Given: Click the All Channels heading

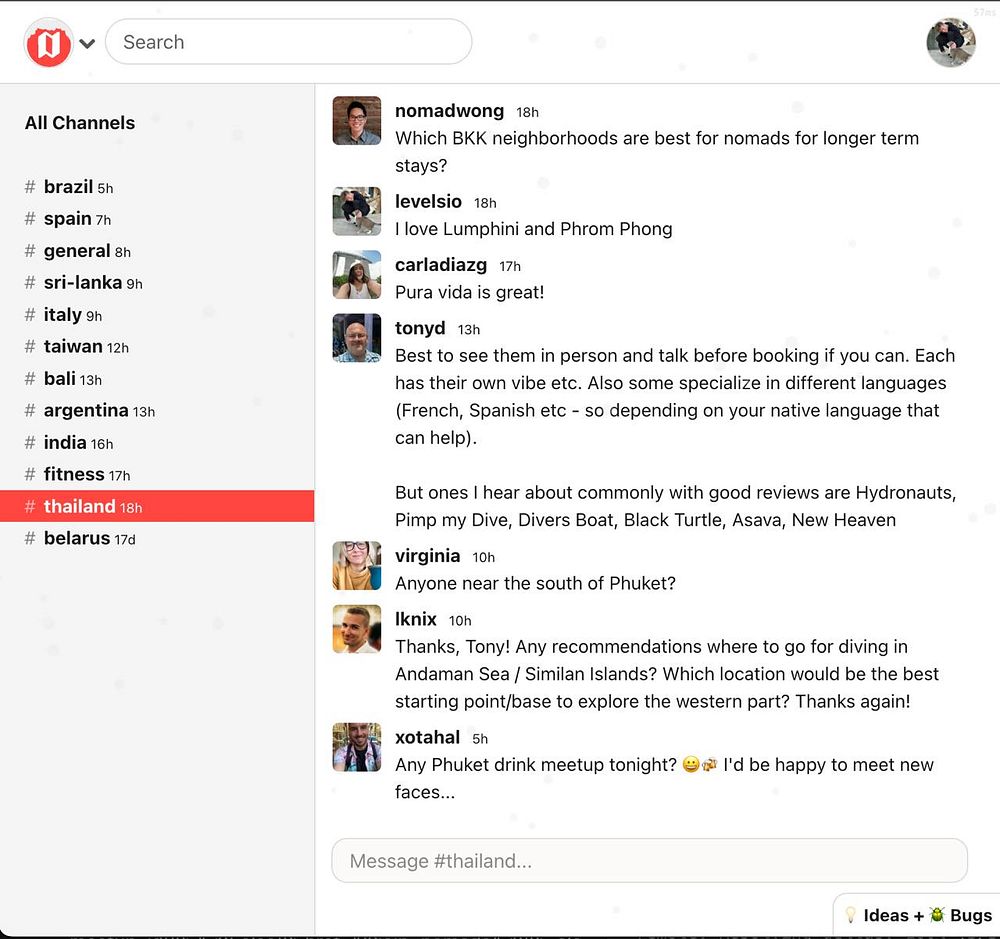Looking at the screenshot, I should coord(80,122).
